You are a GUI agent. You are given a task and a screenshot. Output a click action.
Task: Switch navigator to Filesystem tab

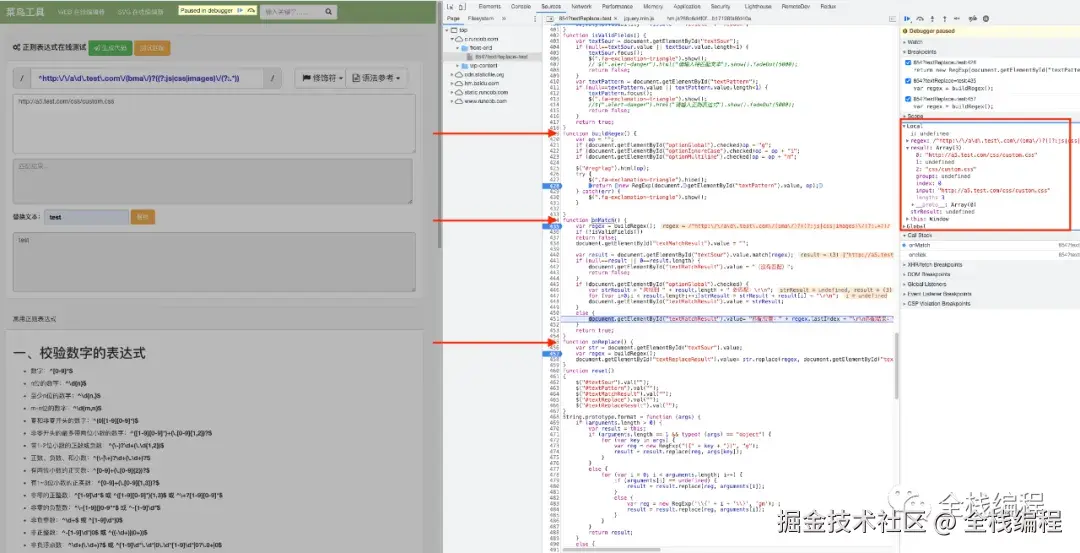[481, 19]
